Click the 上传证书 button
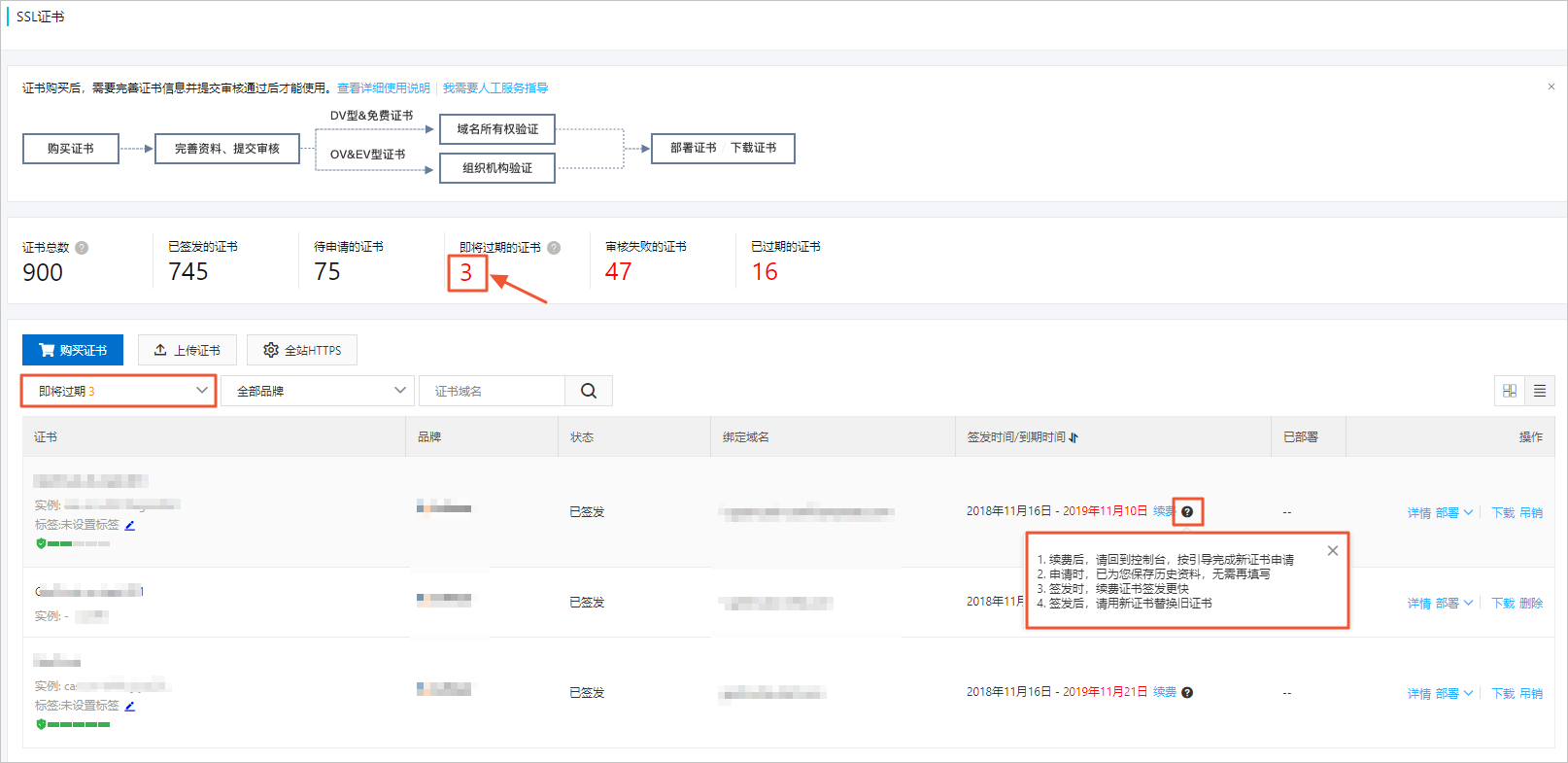1568x763 pixels. tap(187, 350)
